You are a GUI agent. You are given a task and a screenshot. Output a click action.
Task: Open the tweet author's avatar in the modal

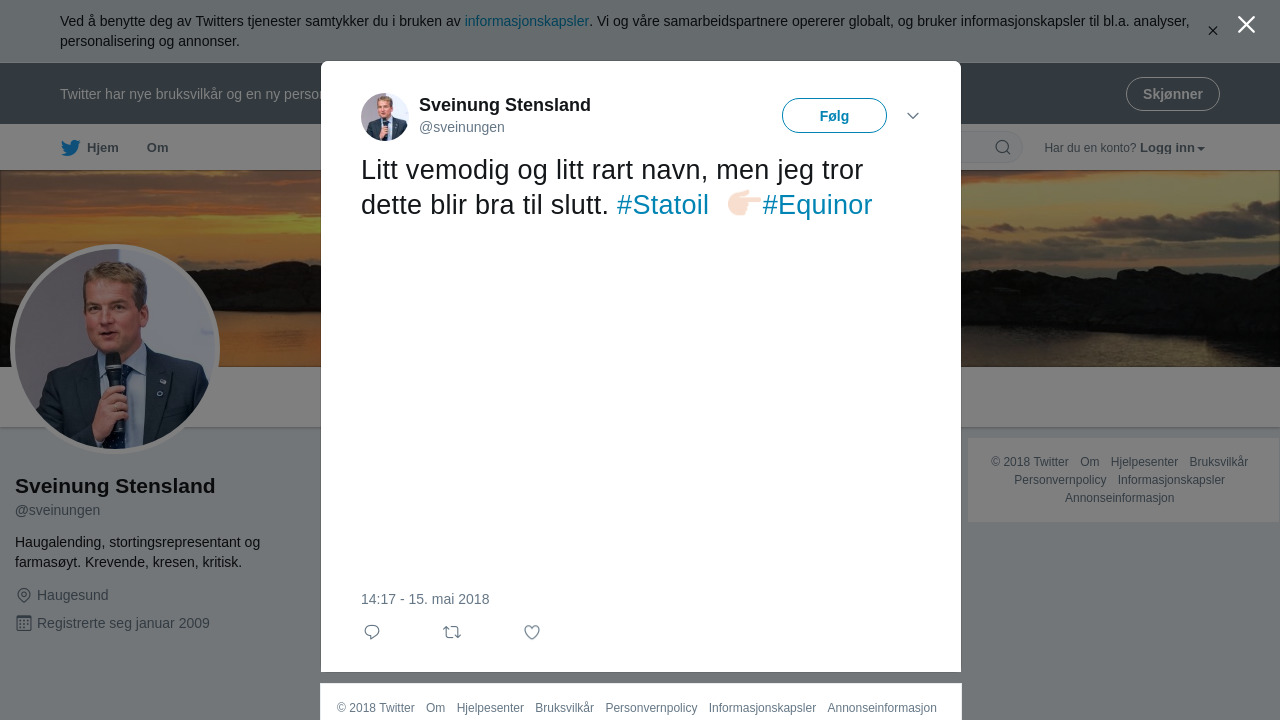coord(385,117)
